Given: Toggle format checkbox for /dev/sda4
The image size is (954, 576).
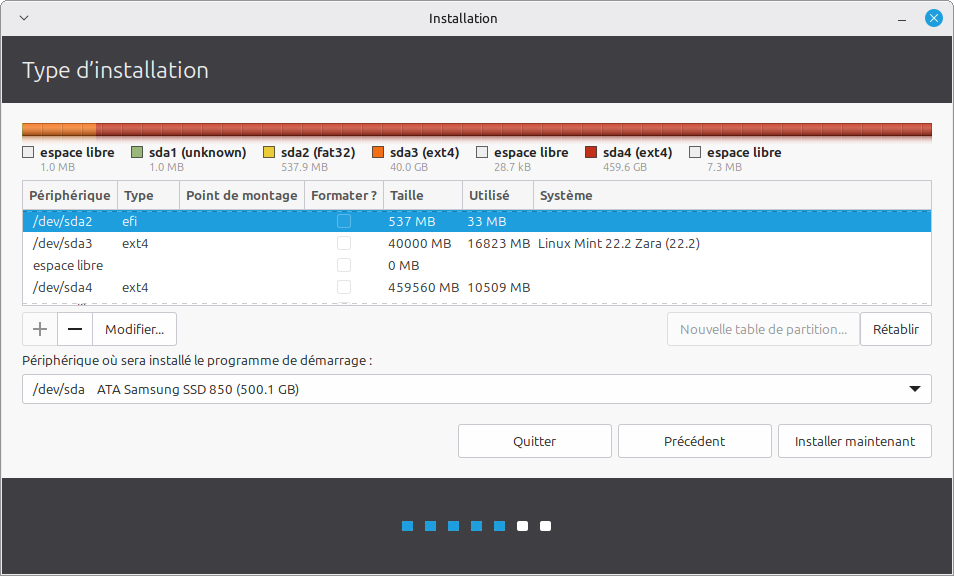Looking at the screenshot, I should 344,287.
